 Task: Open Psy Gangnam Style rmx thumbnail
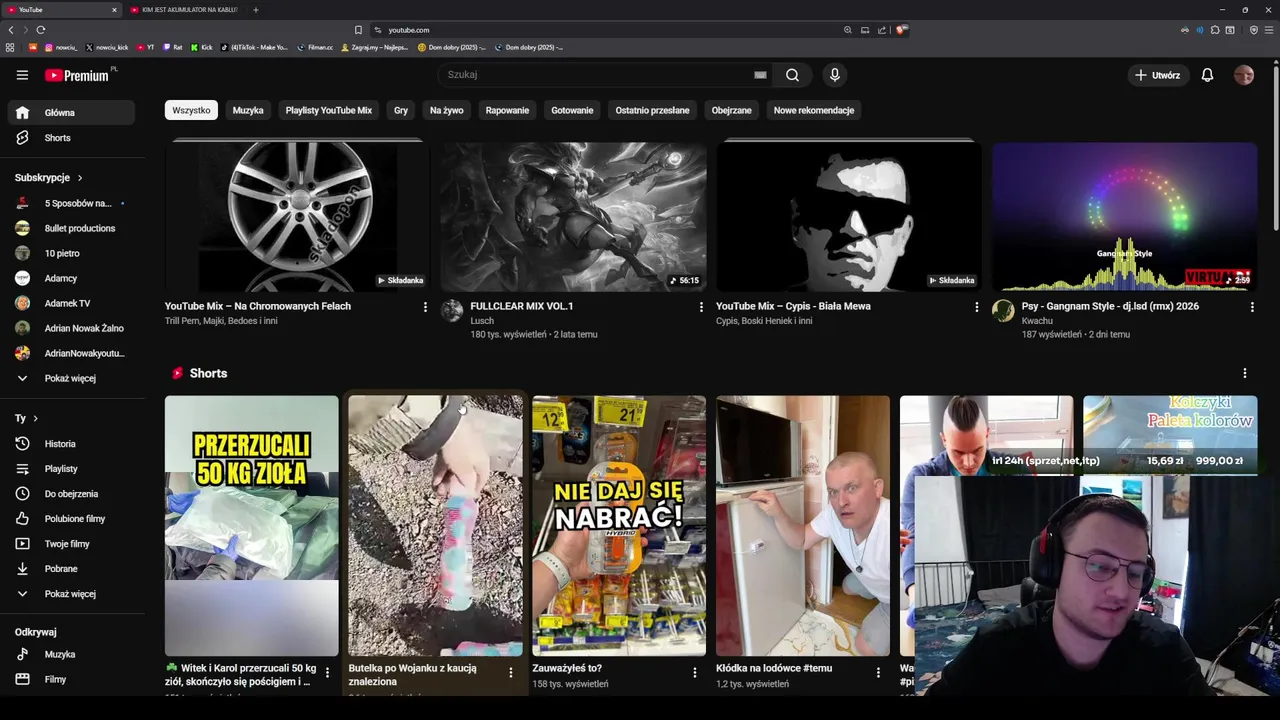point(1124,217)
